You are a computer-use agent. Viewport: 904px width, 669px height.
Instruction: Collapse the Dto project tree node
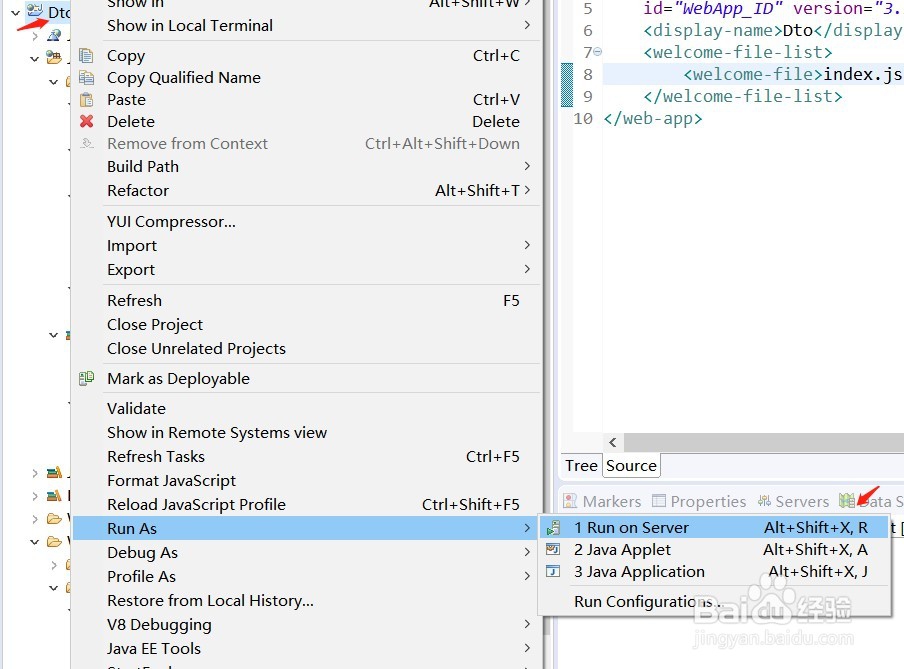[x=15, y=12]
